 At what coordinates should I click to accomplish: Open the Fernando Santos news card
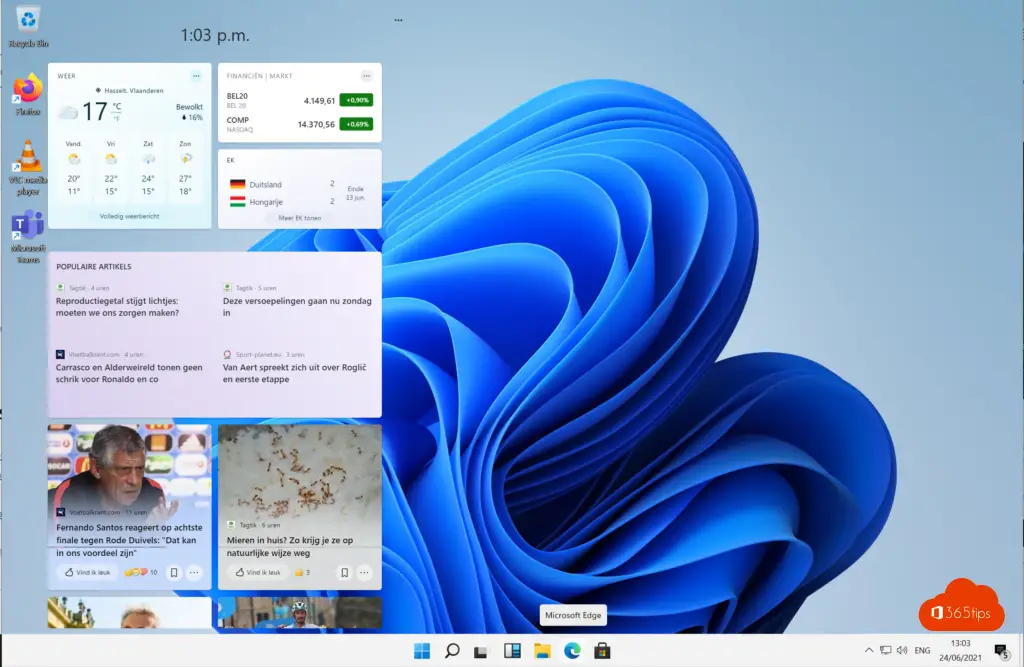tap(129, 507)
